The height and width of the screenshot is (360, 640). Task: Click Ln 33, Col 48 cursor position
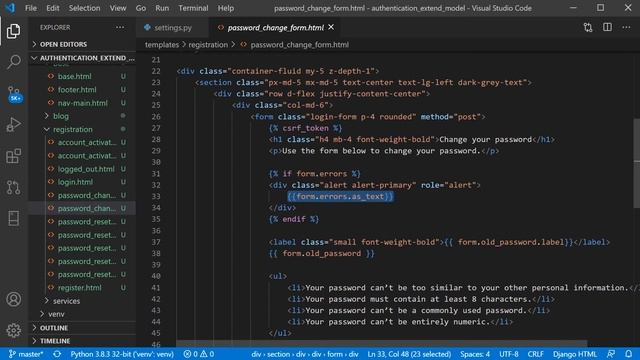point(409,354)
